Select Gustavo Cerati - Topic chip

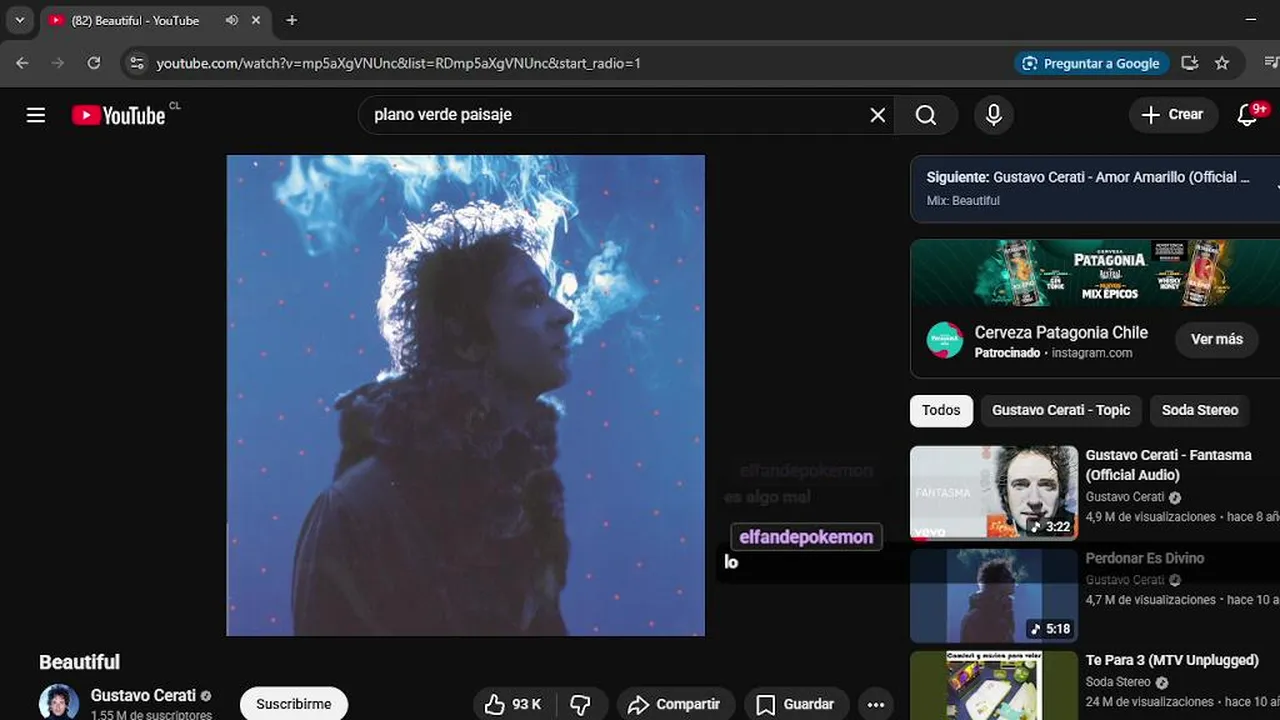tap(1061, 410)
